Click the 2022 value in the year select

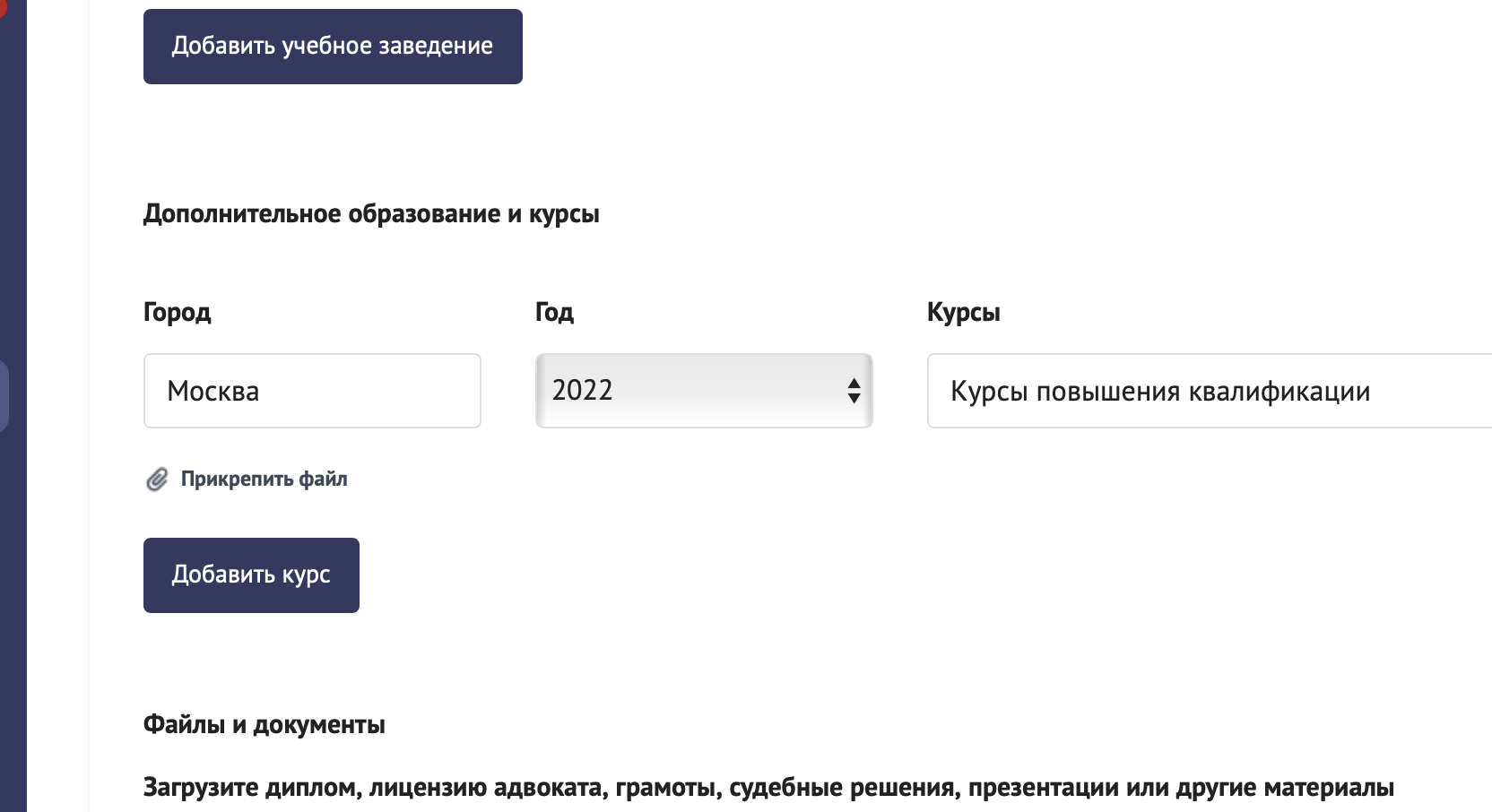coord(582,390)
